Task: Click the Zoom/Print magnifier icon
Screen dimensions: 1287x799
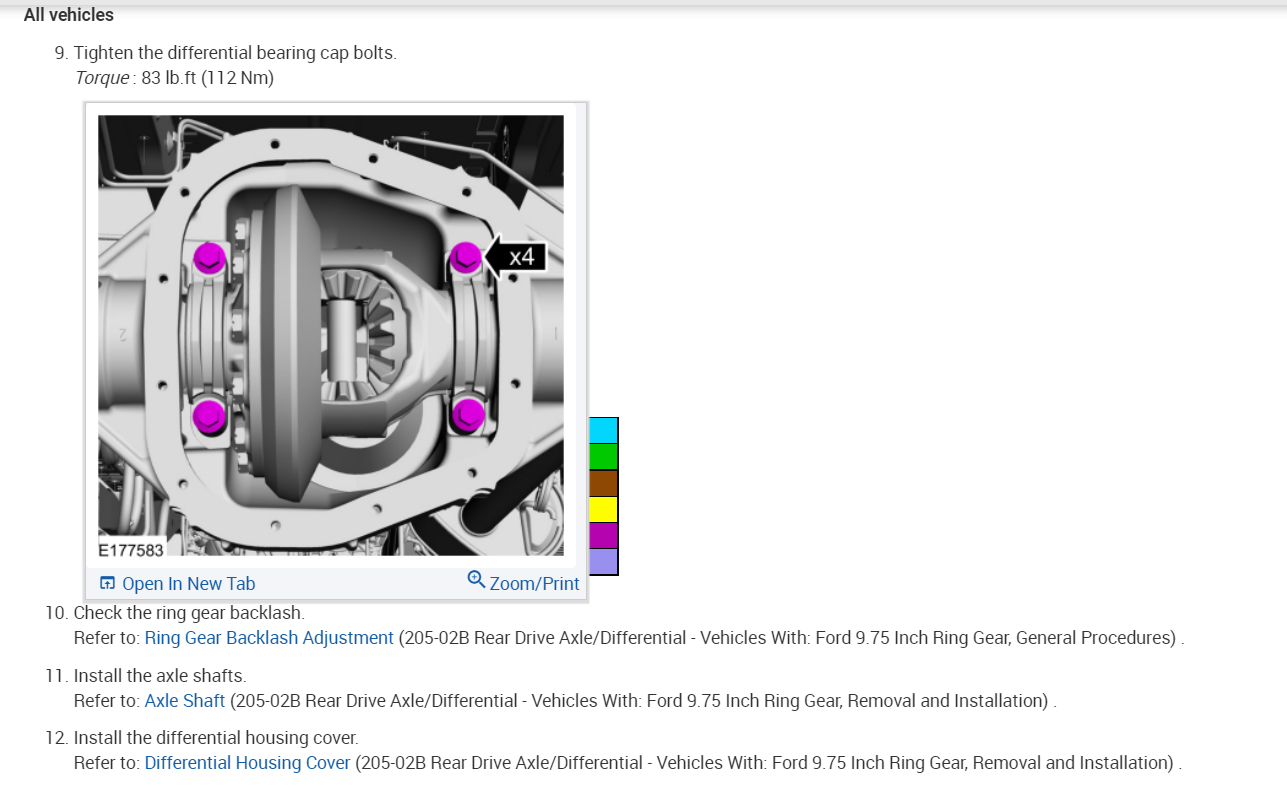Action: [476, 580]
